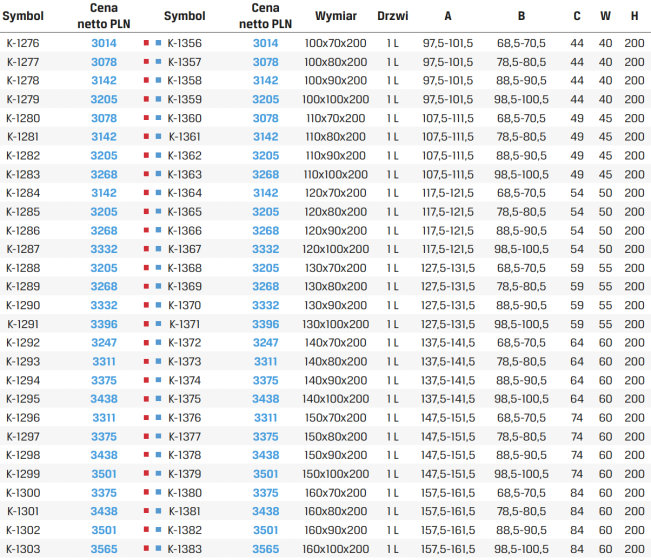
Task: Click A value 157,5-161,5 in K-1303 row
Action: coord(448,549)
